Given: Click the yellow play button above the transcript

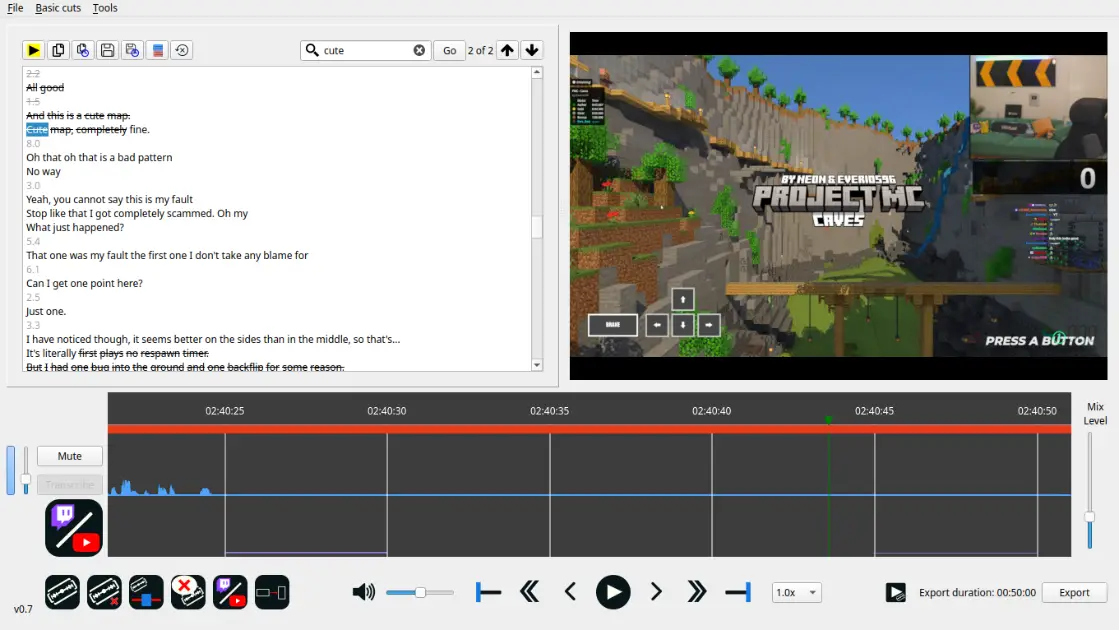Looking at the screenshot, I should click(x=33, y=50).
